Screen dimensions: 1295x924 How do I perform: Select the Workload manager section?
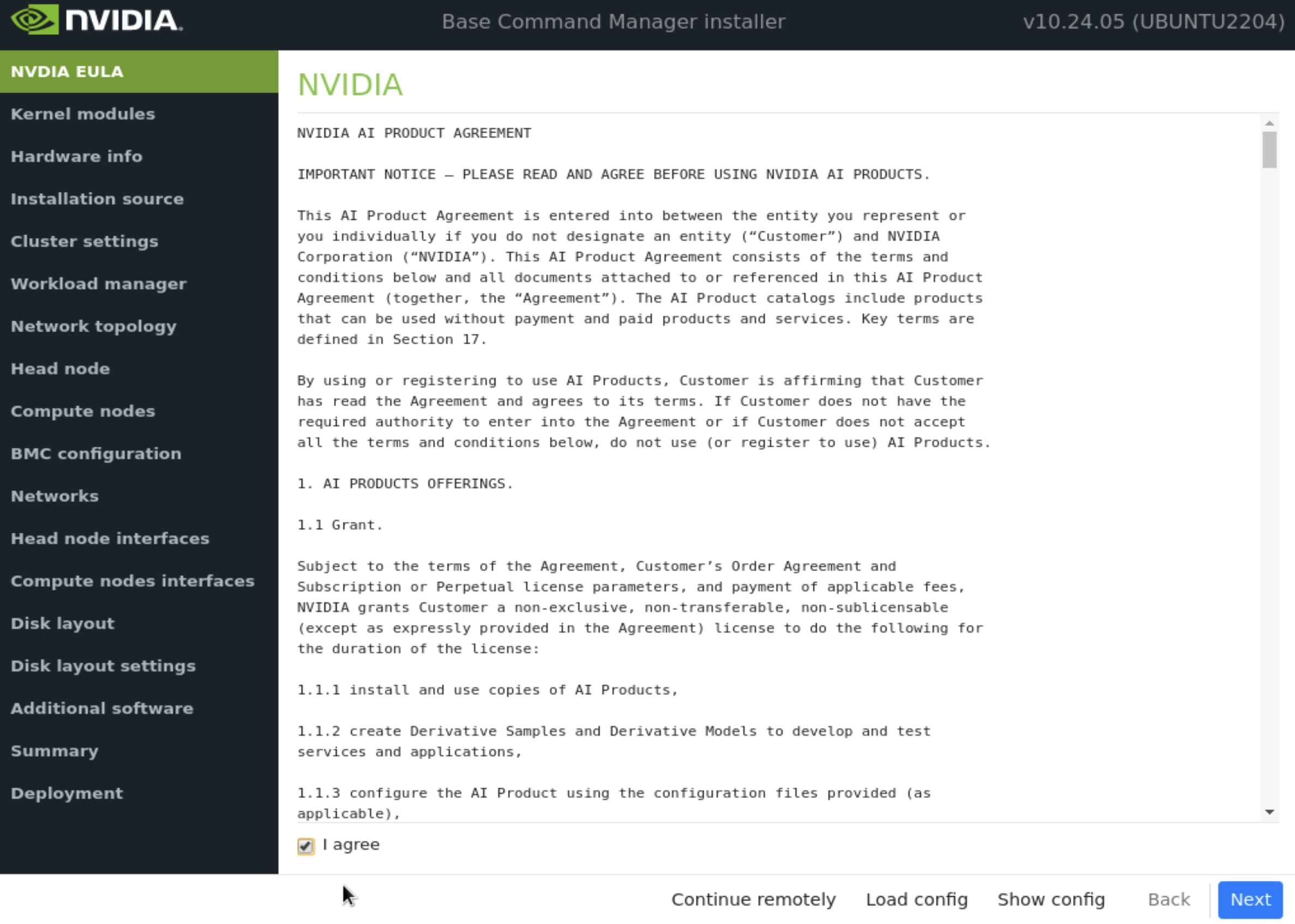pos(98,283)
